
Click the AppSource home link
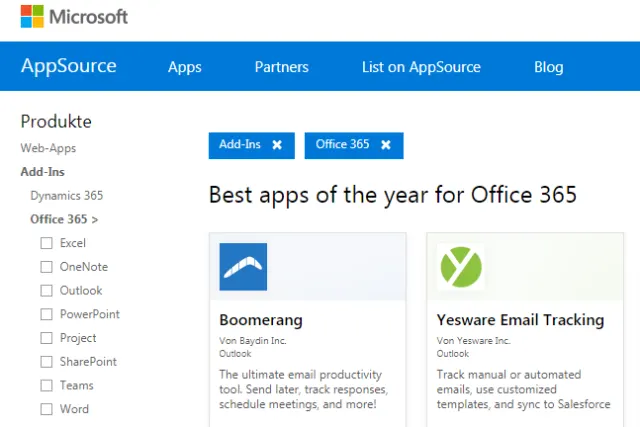click(69, 67)
